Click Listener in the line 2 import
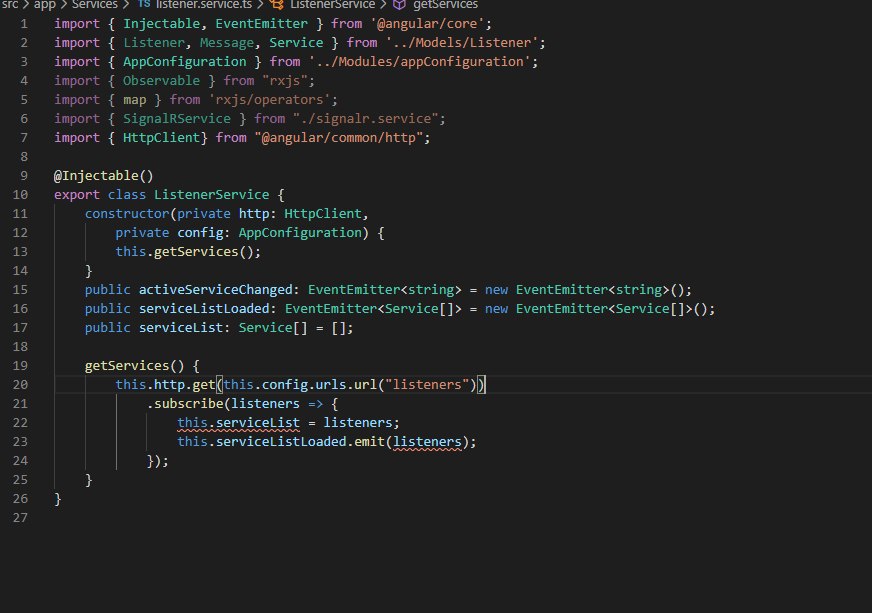The image size is (872, 613). coord(154,43)
